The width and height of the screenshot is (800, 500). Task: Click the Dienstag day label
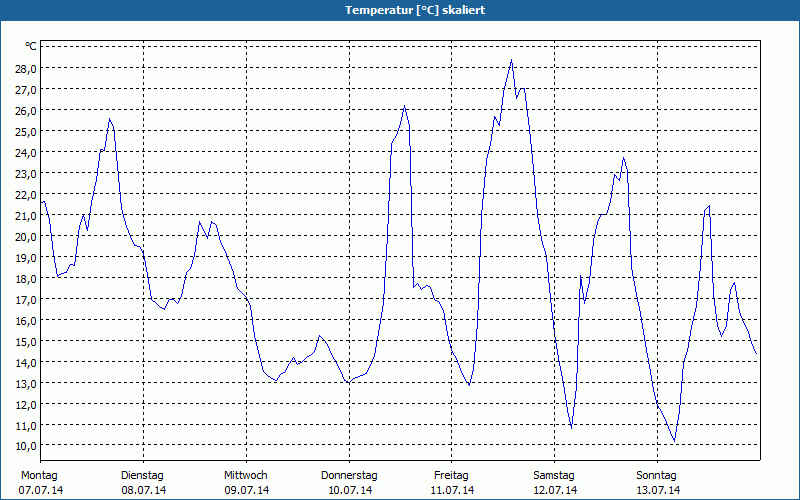click(x=142, y=476)
